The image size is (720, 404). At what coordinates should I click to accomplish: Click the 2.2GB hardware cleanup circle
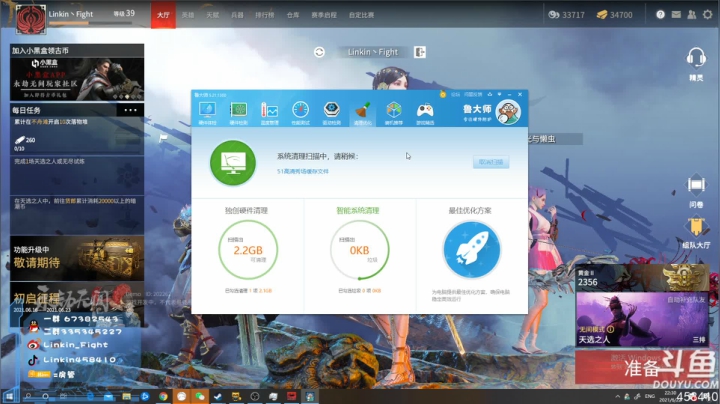click(x=248, y=250)
